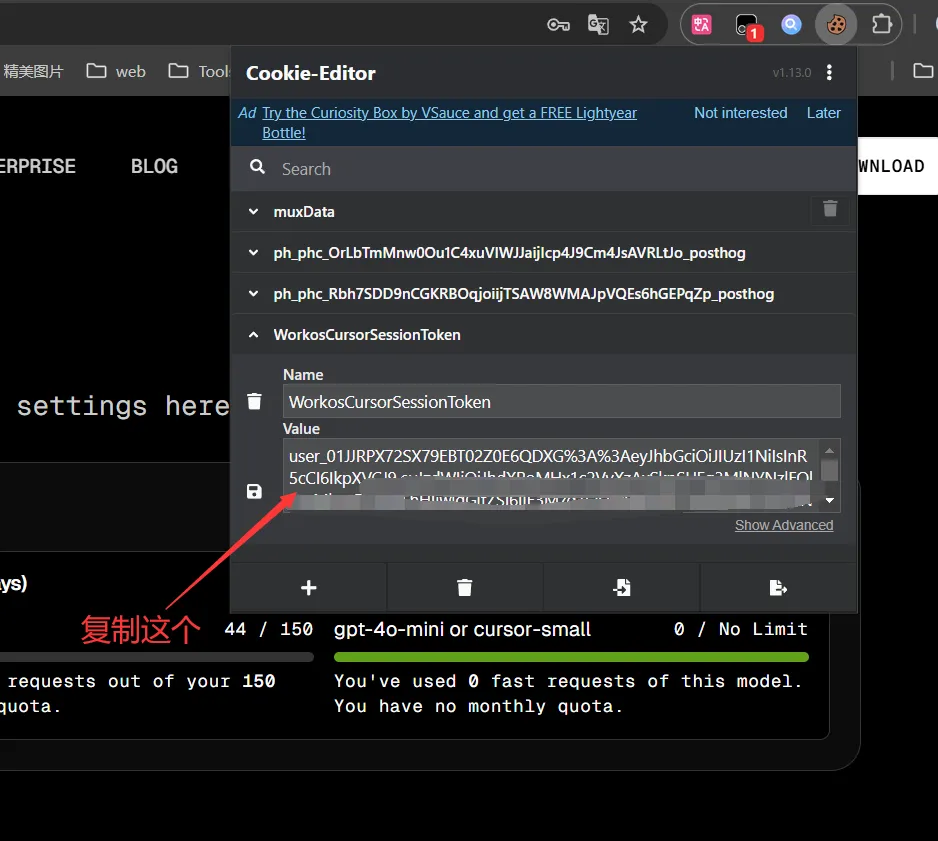Image resolution: width=938 pixels, height=841 pixels.
Task: Open the ENTERPRISE navigation link
Action: pyautogui.click(x=37, y=166)
